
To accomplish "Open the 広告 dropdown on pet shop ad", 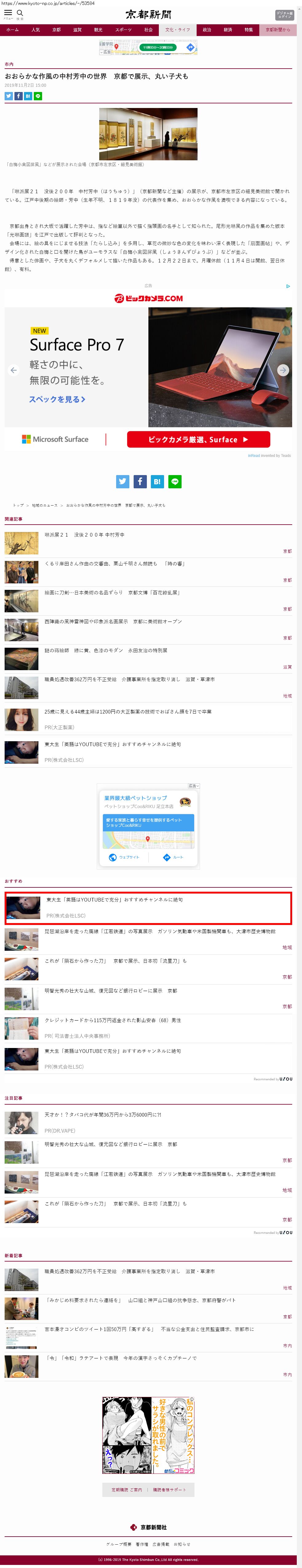I will (x=193, y=786).
